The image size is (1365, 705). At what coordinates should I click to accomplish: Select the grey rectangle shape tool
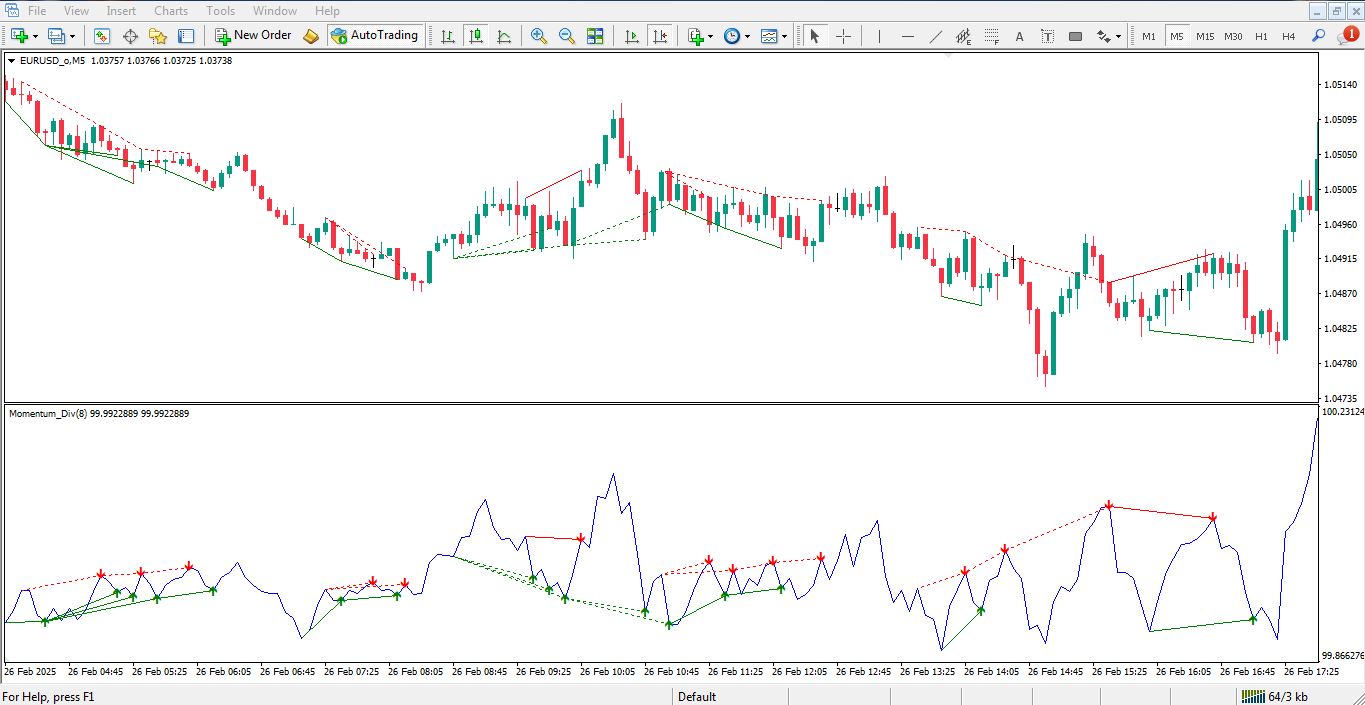[x=1075, y=36]
